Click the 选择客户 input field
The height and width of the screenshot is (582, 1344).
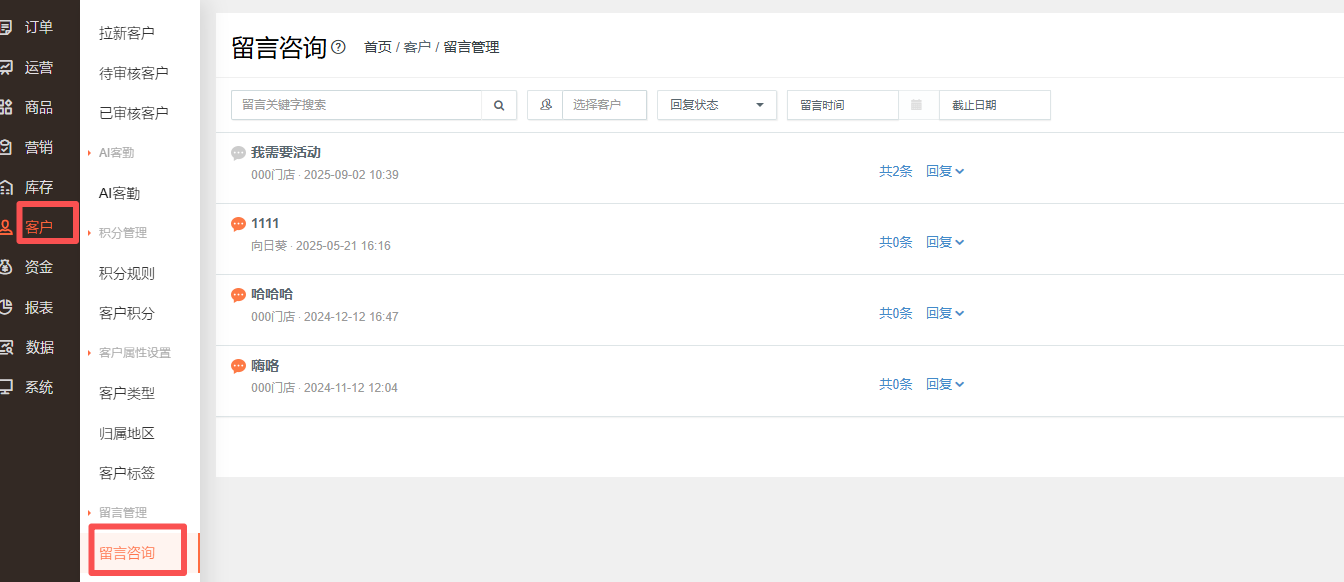(x=604, y=105)
